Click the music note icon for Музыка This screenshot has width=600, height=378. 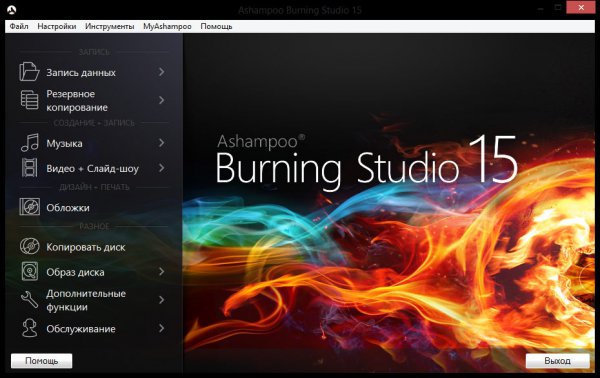(29, 143)
